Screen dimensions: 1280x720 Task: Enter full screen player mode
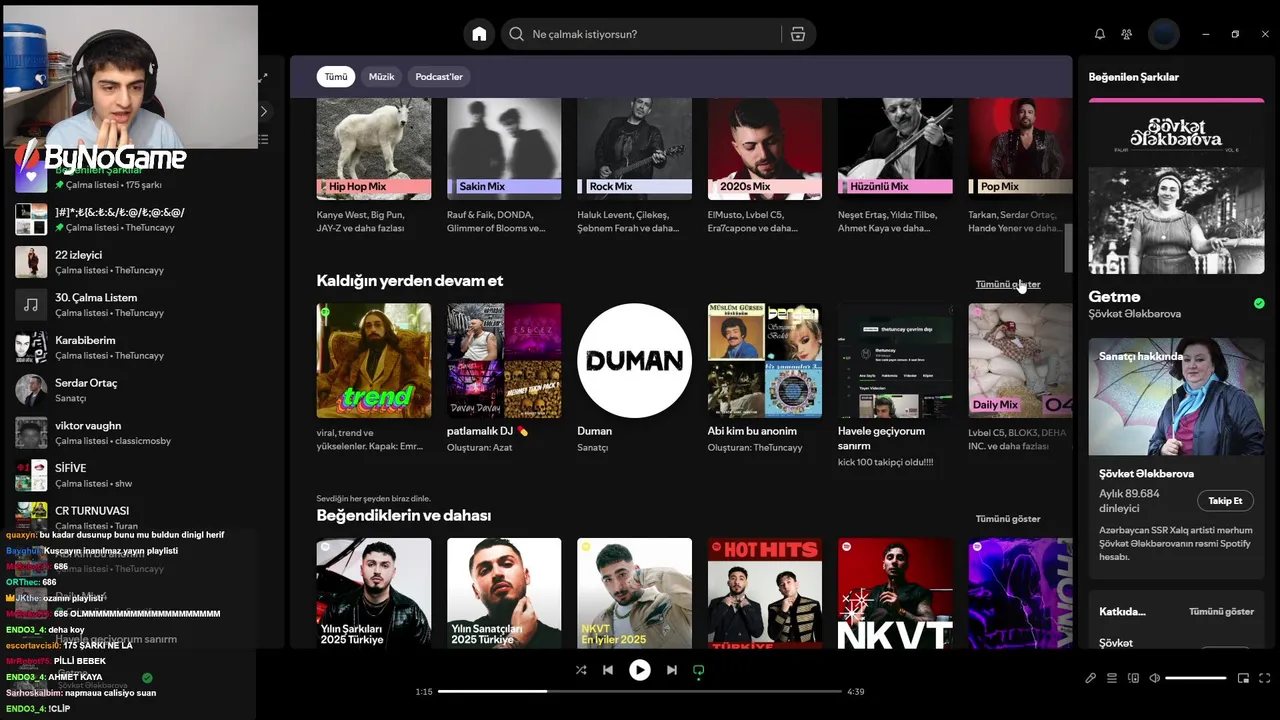1265,678
